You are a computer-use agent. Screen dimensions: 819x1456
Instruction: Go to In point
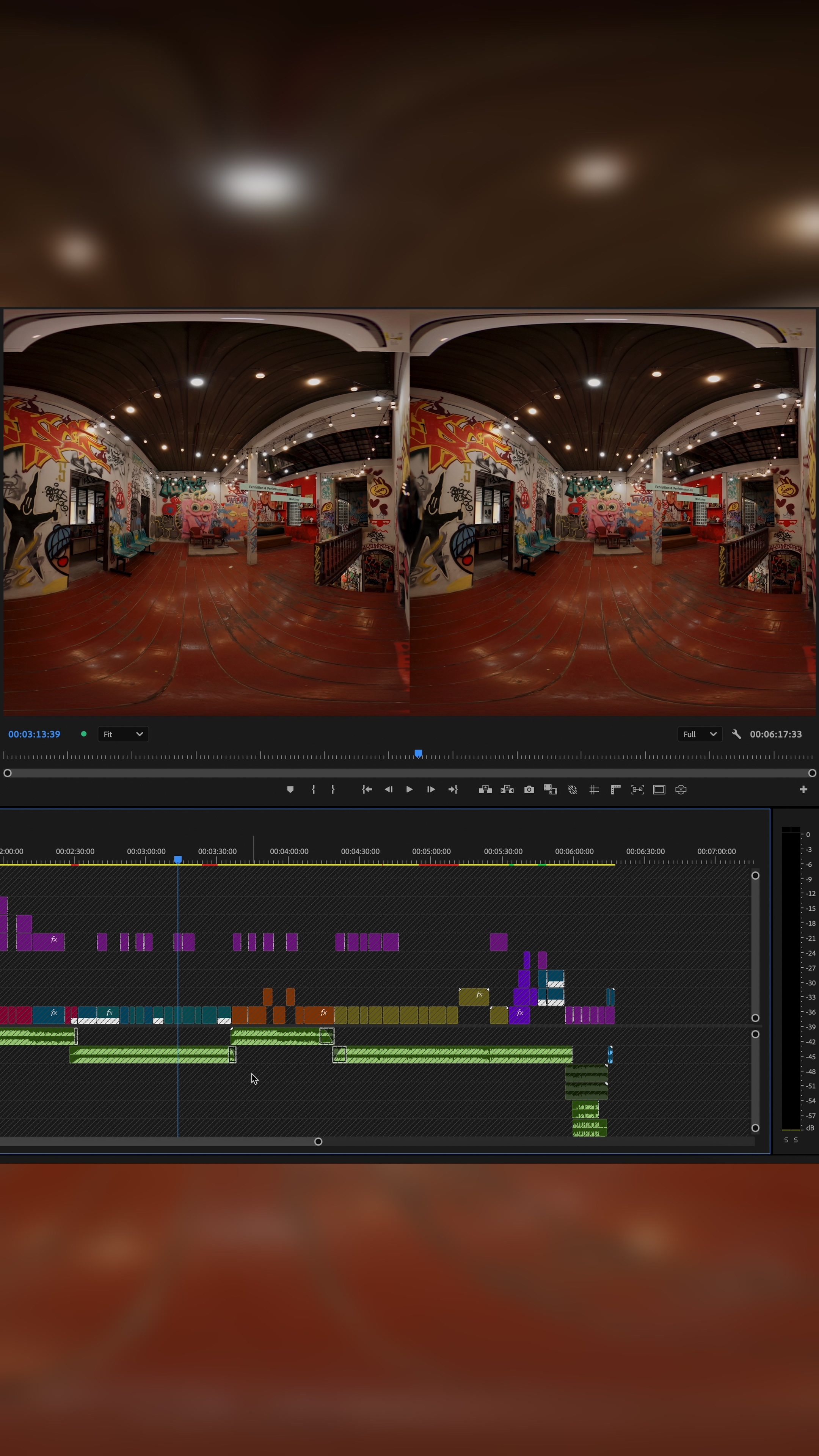[367, 789]
